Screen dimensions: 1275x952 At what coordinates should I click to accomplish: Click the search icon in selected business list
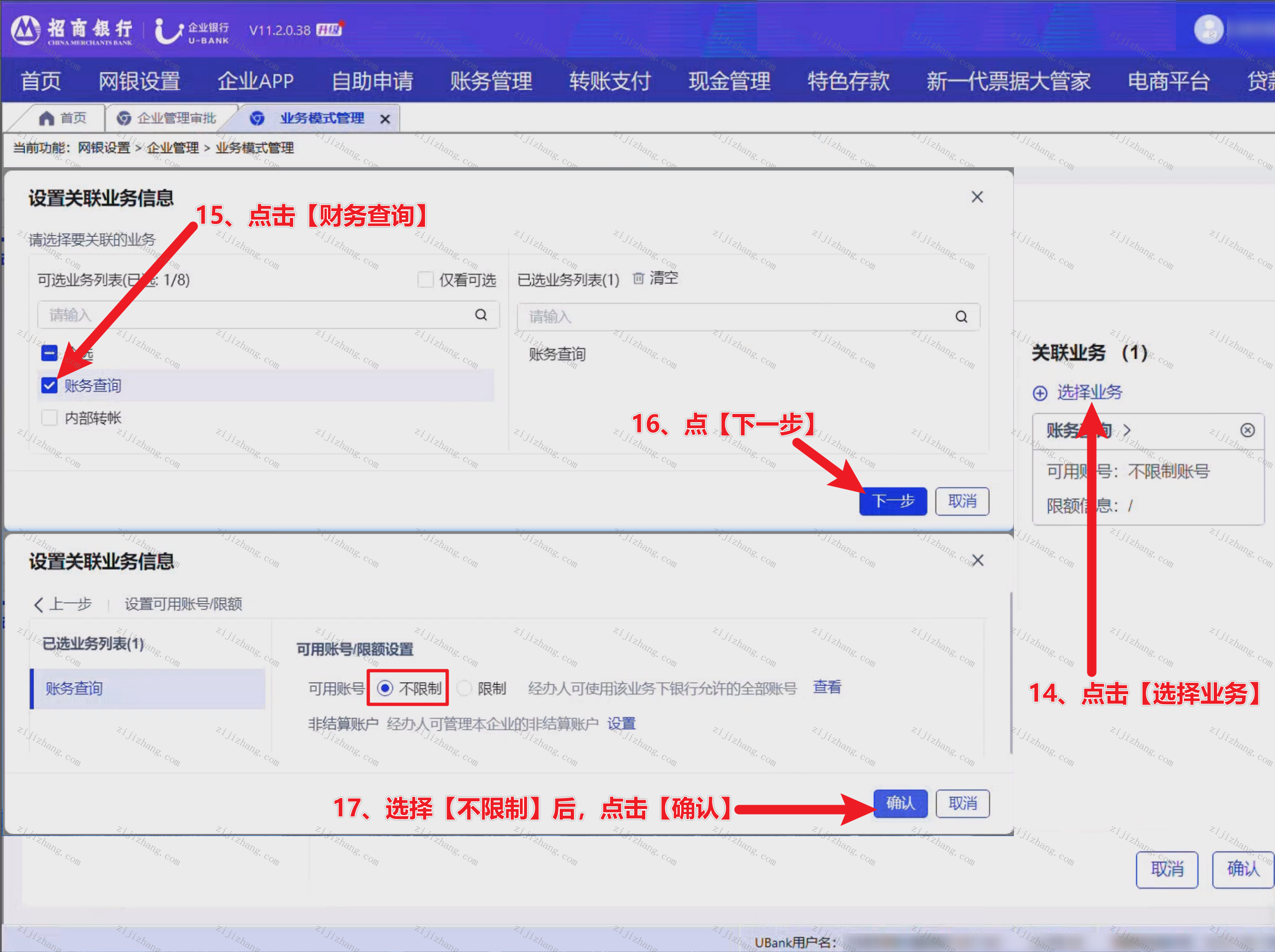tap(961, 317)
